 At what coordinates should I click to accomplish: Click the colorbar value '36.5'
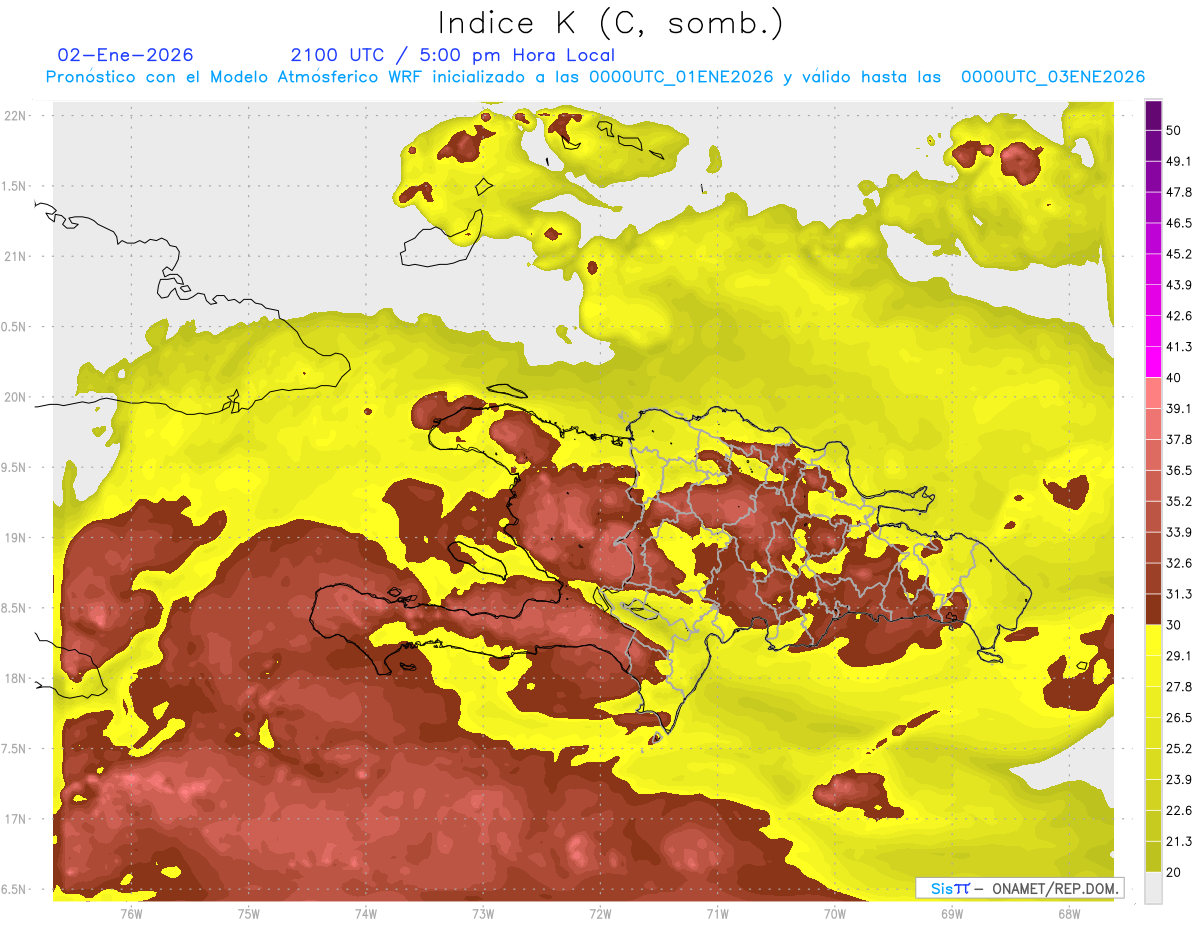coord(1179,470)
